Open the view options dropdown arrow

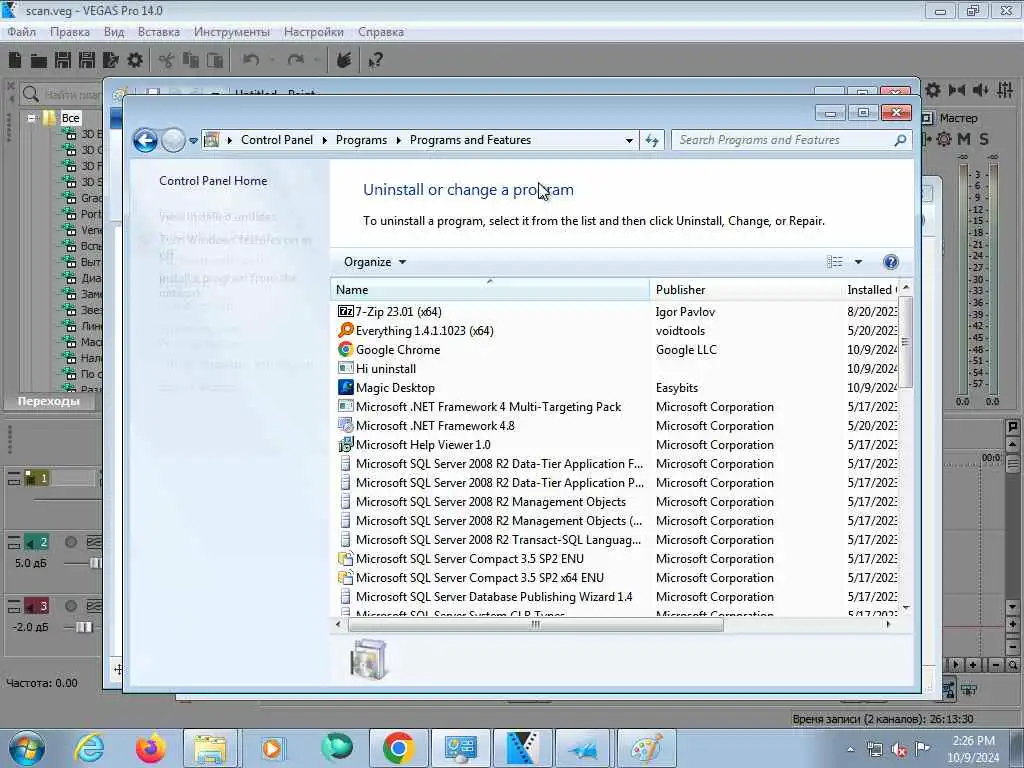click(x=858, y=262)
